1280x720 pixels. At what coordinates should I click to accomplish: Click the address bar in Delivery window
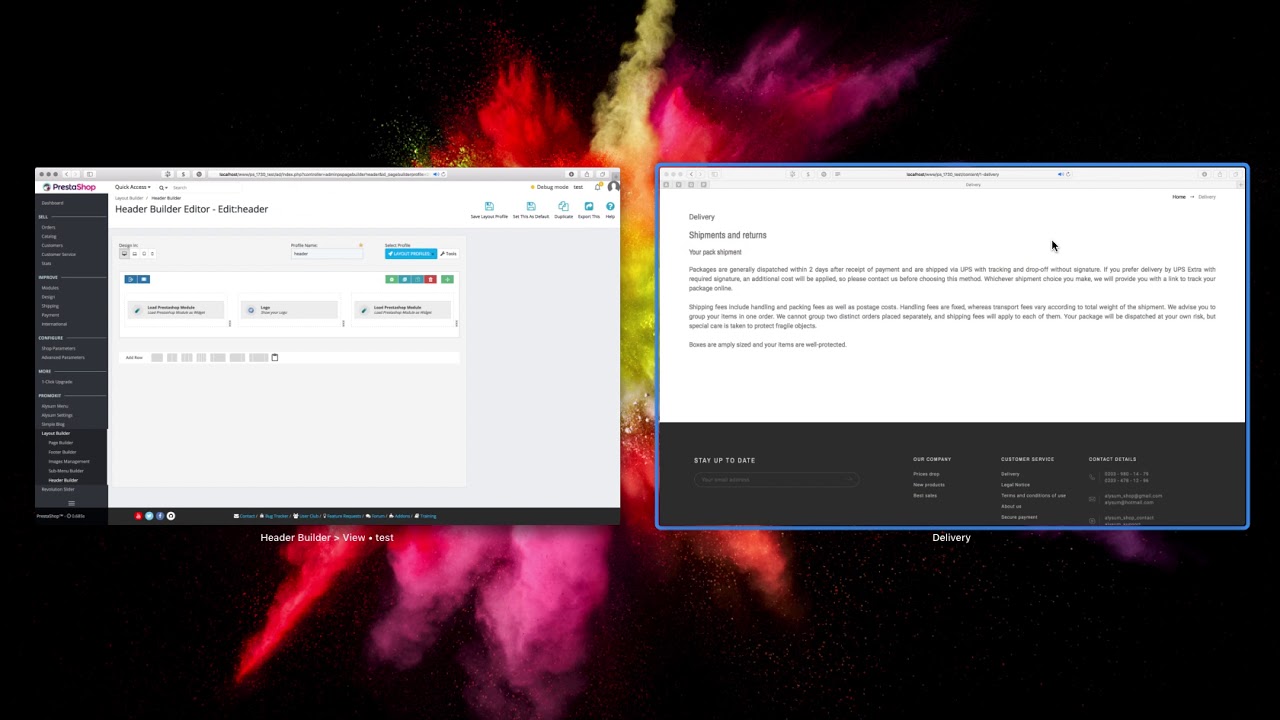pos(950,174)
